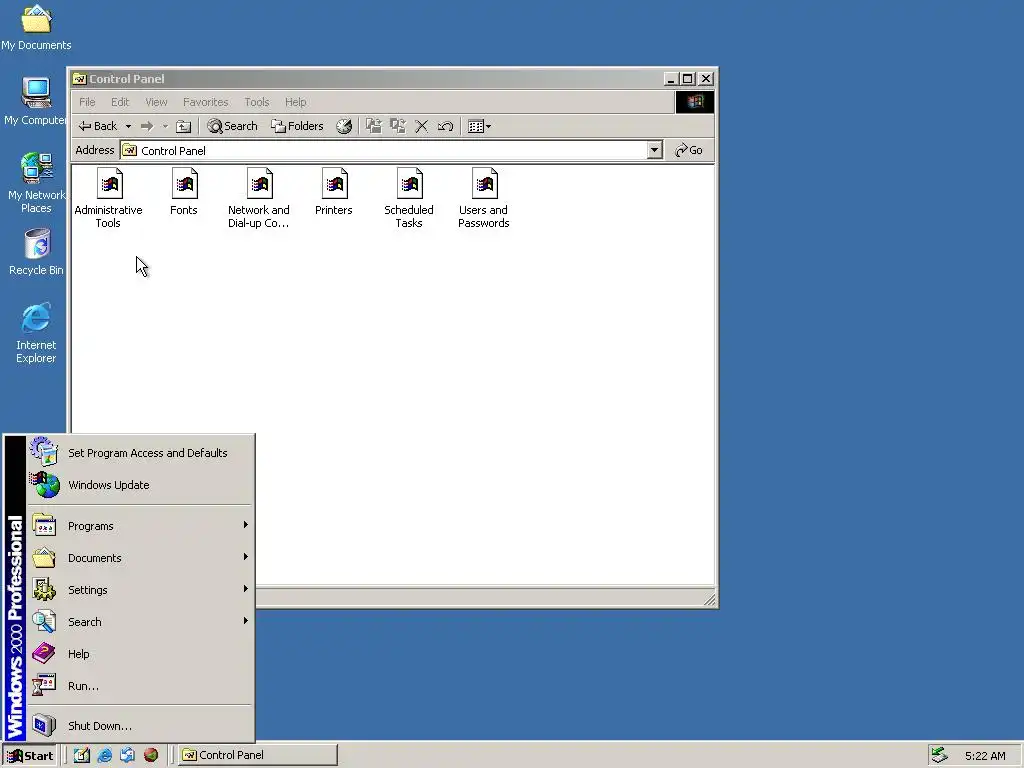Select Run... in the Start menu
1024x768 pixels.
tap(139, 686)
